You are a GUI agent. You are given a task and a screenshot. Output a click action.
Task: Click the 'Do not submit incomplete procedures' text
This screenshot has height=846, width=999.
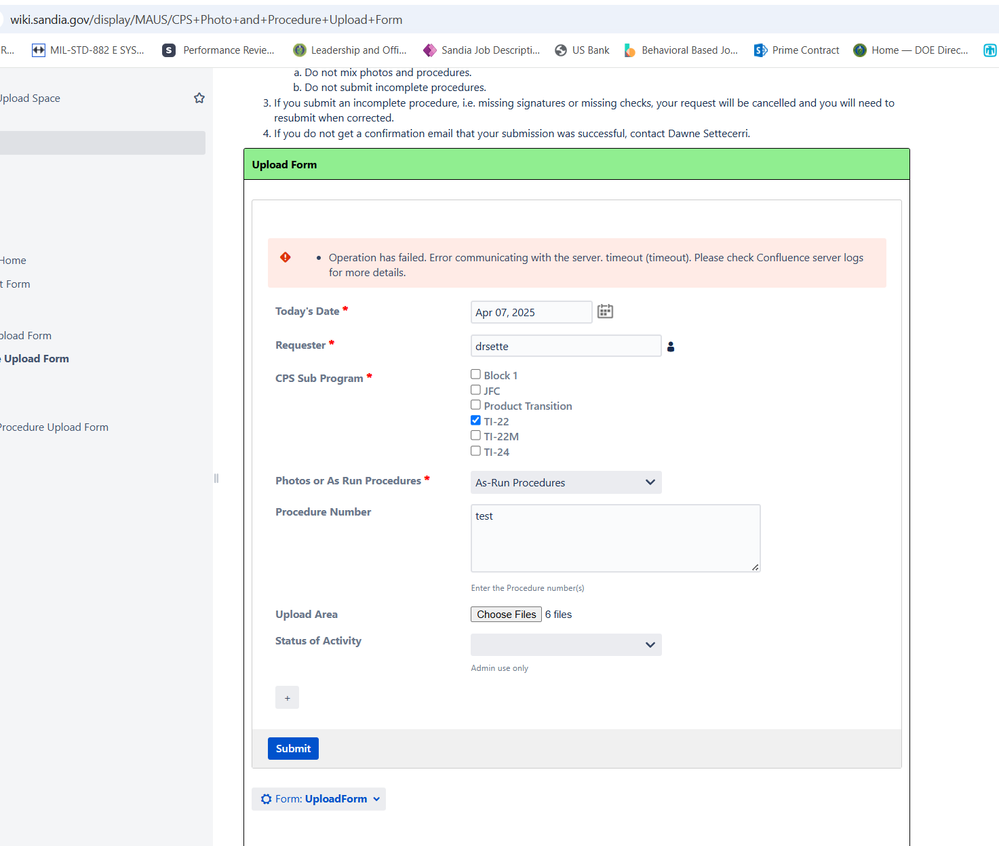[x=395, y=87]
